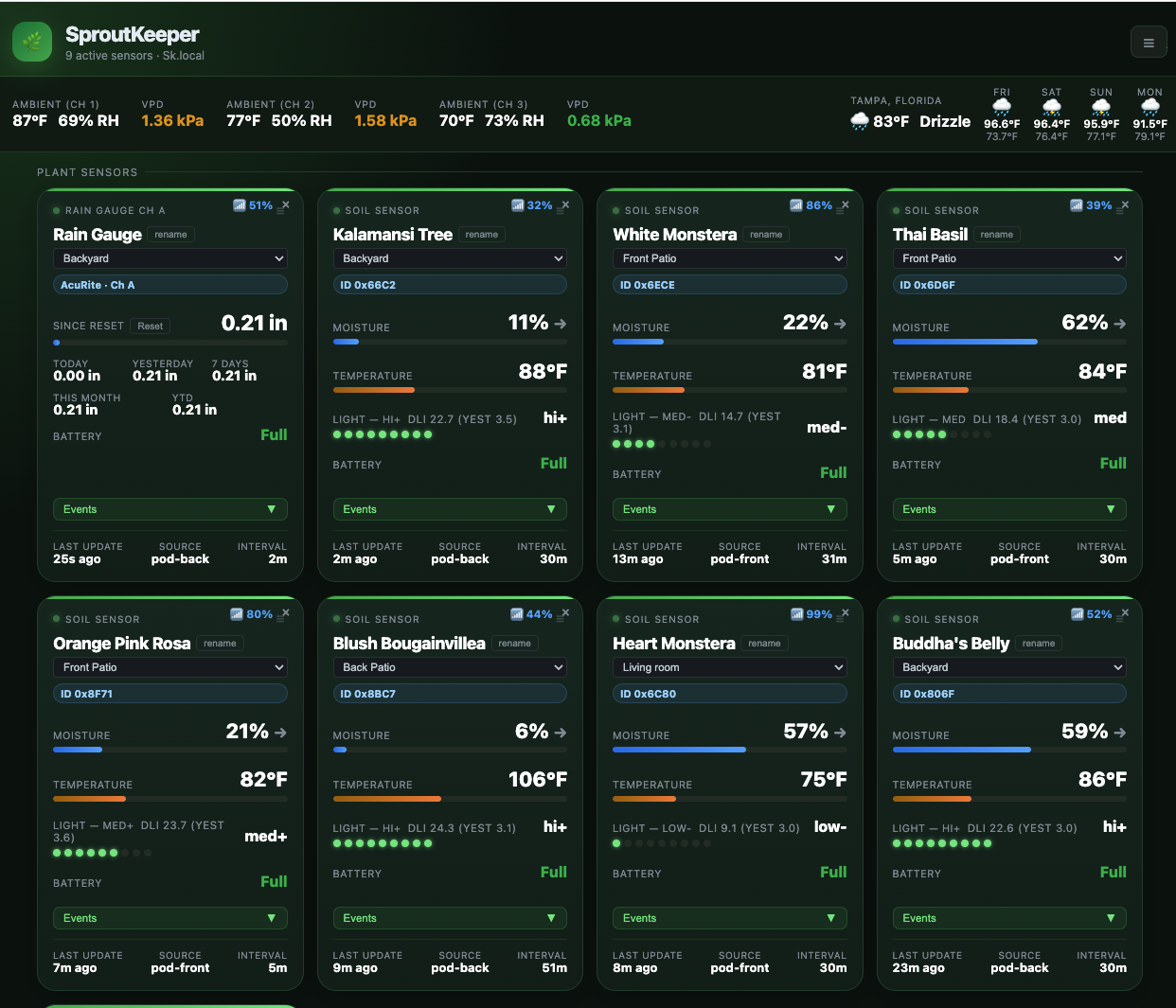Click the signal strength icon on Kalamansi Tree card
This screenshot has width=1176, height=1008.
click(x=518, y=205)
